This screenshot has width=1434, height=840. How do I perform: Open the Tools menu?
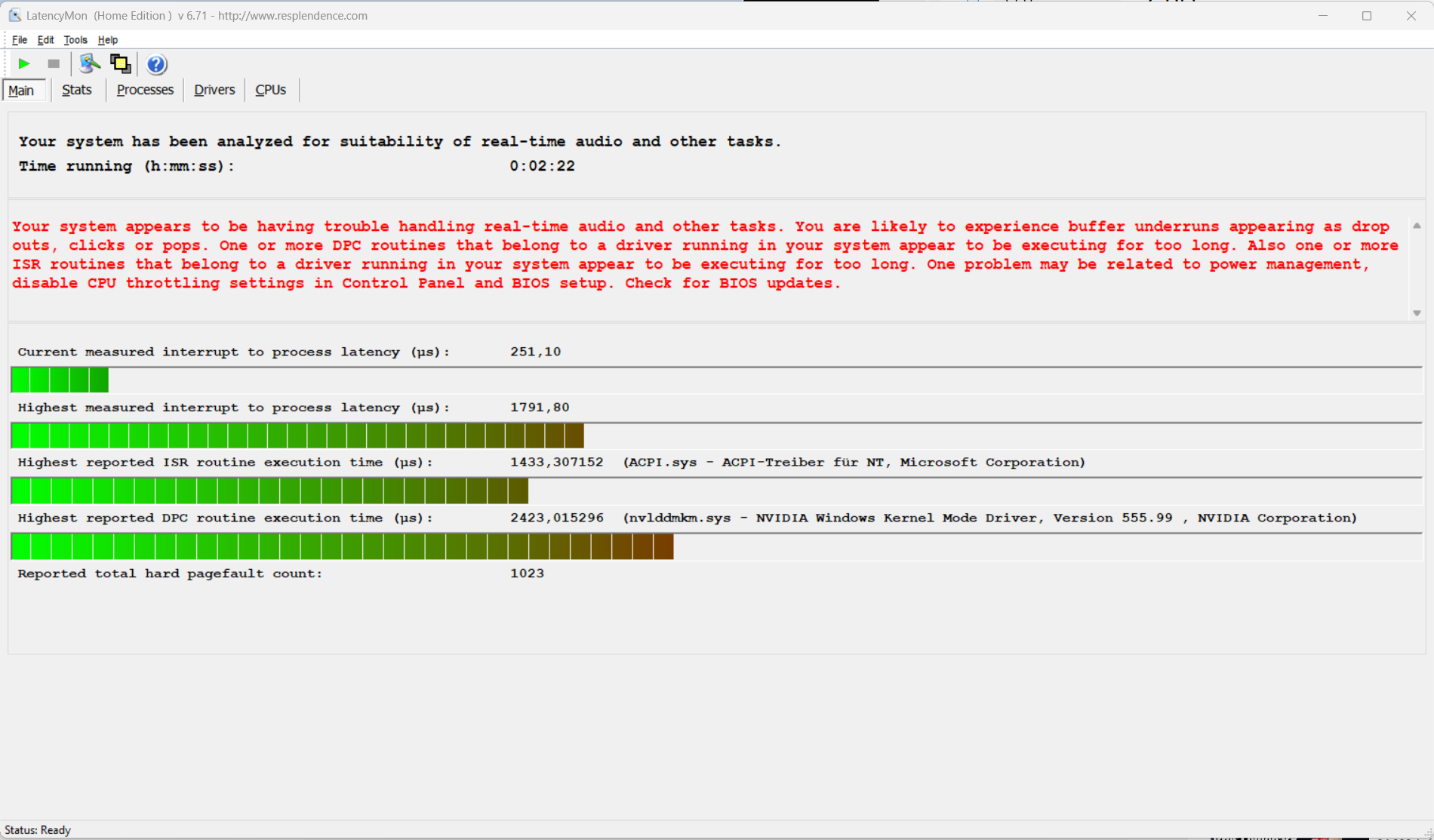(75, 40)
